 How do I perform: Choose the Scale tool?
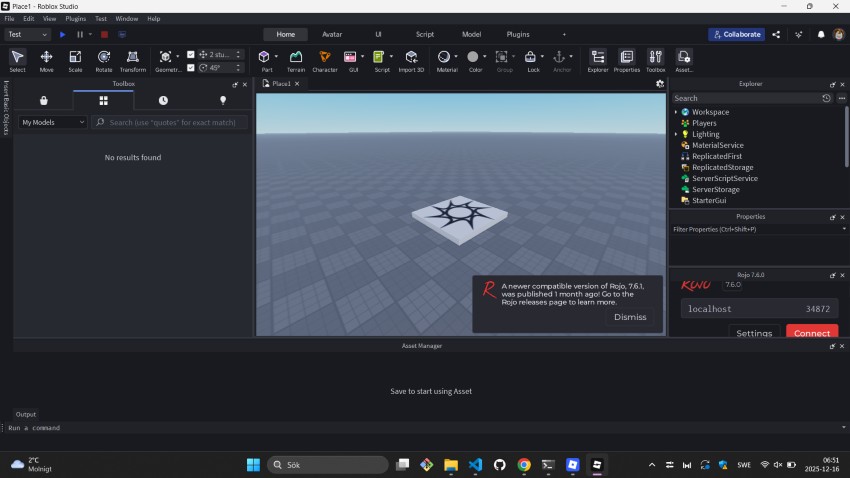pyautogui.click(x=75, y=60)
